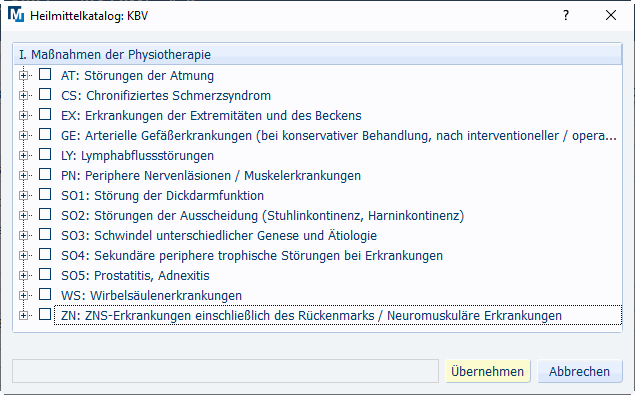The height and width of the screenshot is (395, 635).
Task: Check the LY: Lymphabflussstörungen checkbox
Action: [x=45, y=154]
